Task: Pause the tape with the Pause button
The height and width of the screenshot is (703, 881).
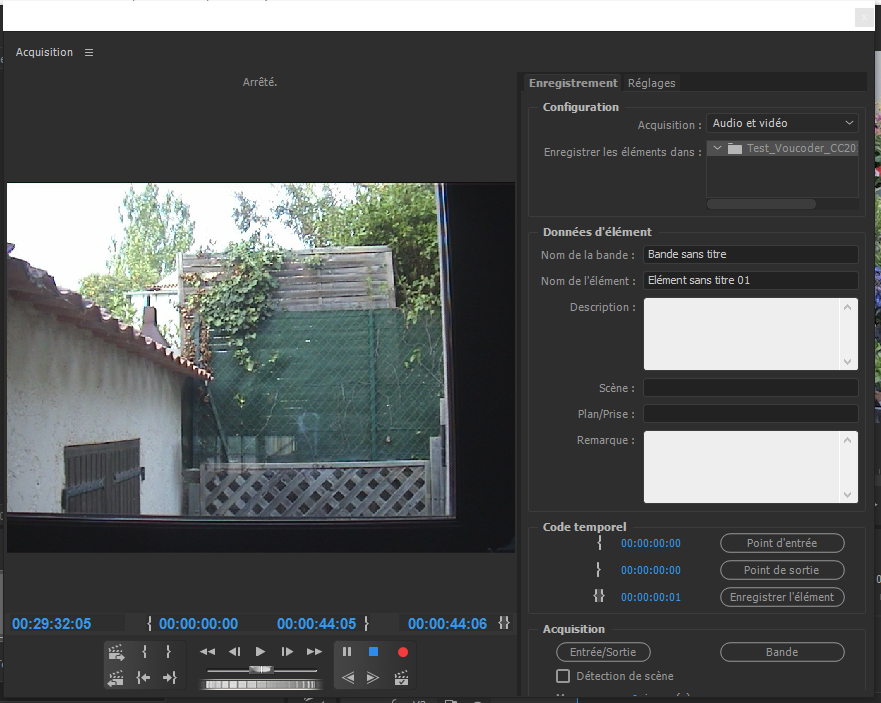Action: [347, 652]
